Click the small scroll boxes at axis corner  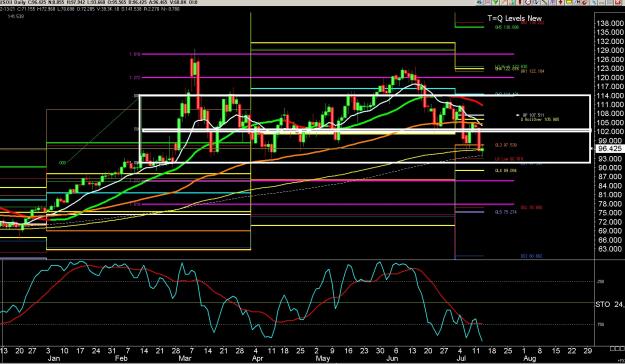tap(617, 348)
